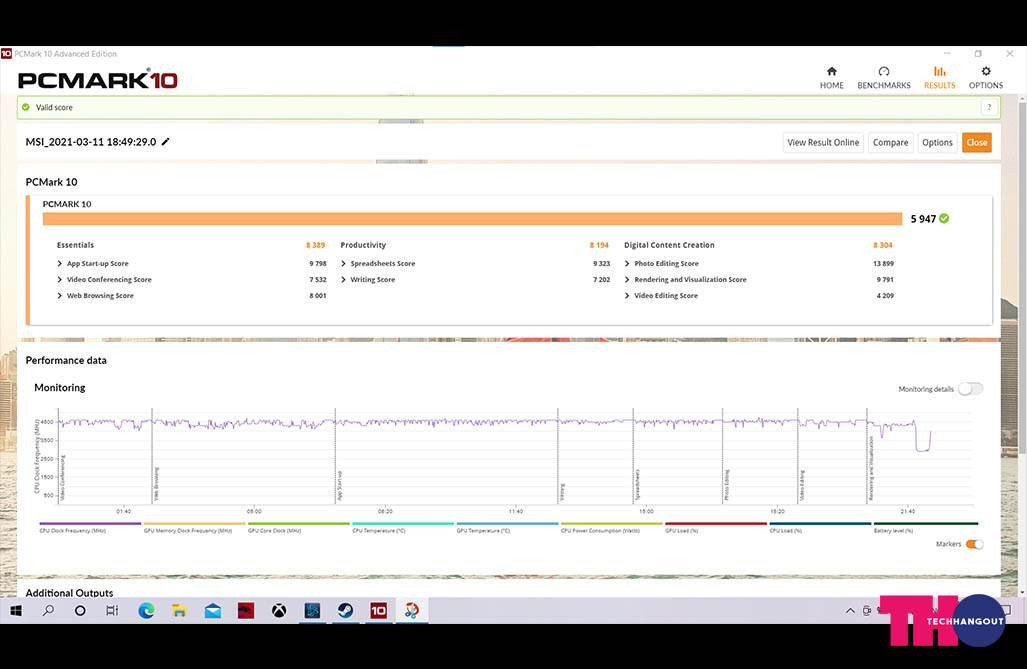Click the PCMark 10 logo
Image resolution: width=1027 pixels, height=669 pixels.
(98, 80)
